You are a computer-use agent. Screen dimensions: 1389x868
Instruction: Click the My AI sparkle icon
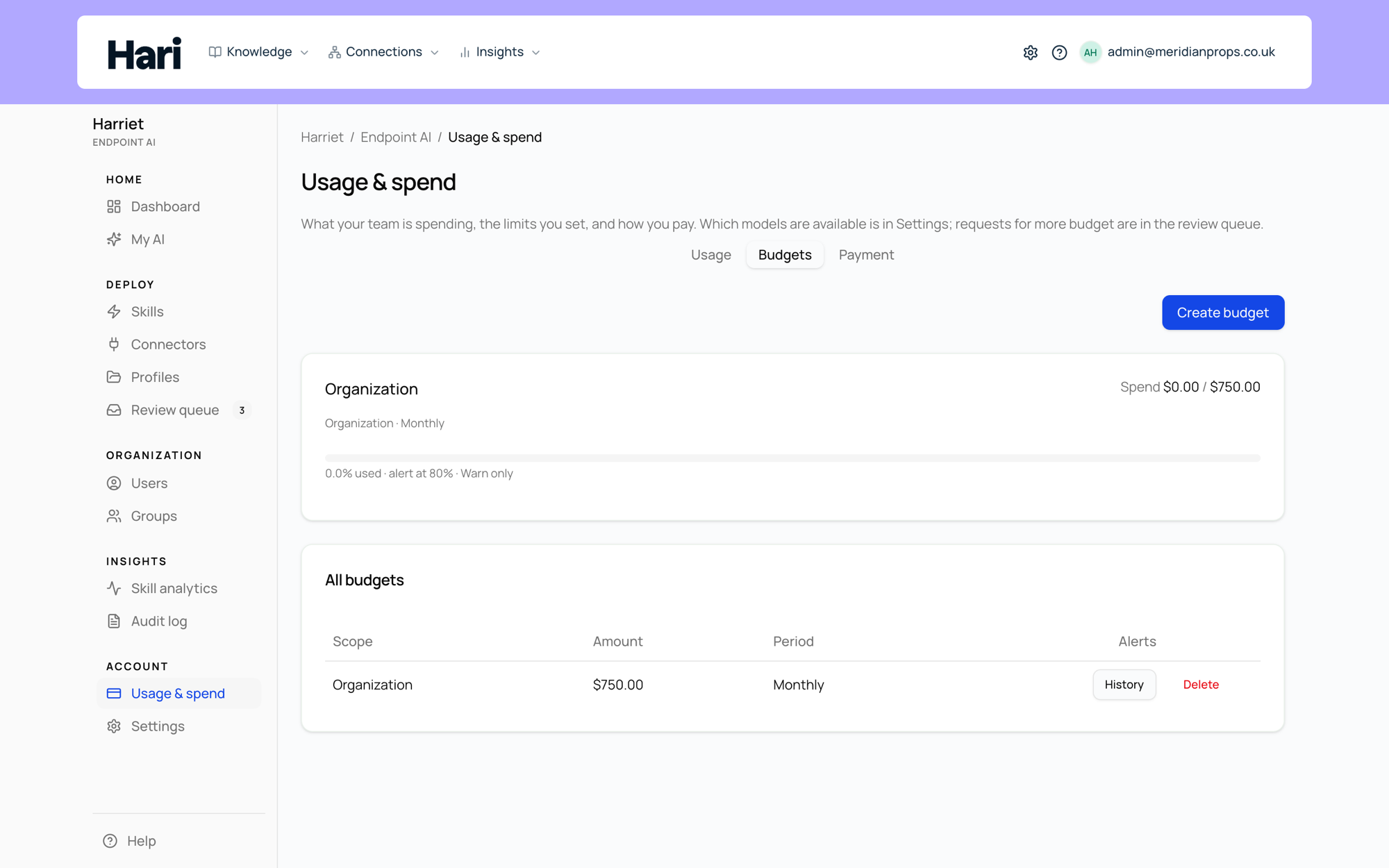(114, 239)
